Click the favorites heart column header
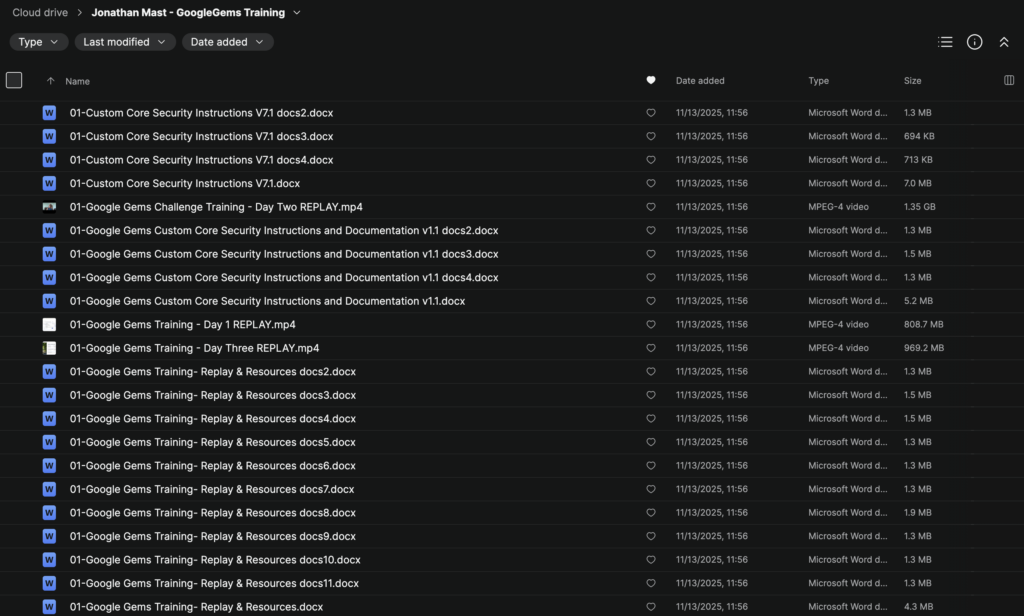The width and height of the screenshot is (1024, 616). point(651,81)
